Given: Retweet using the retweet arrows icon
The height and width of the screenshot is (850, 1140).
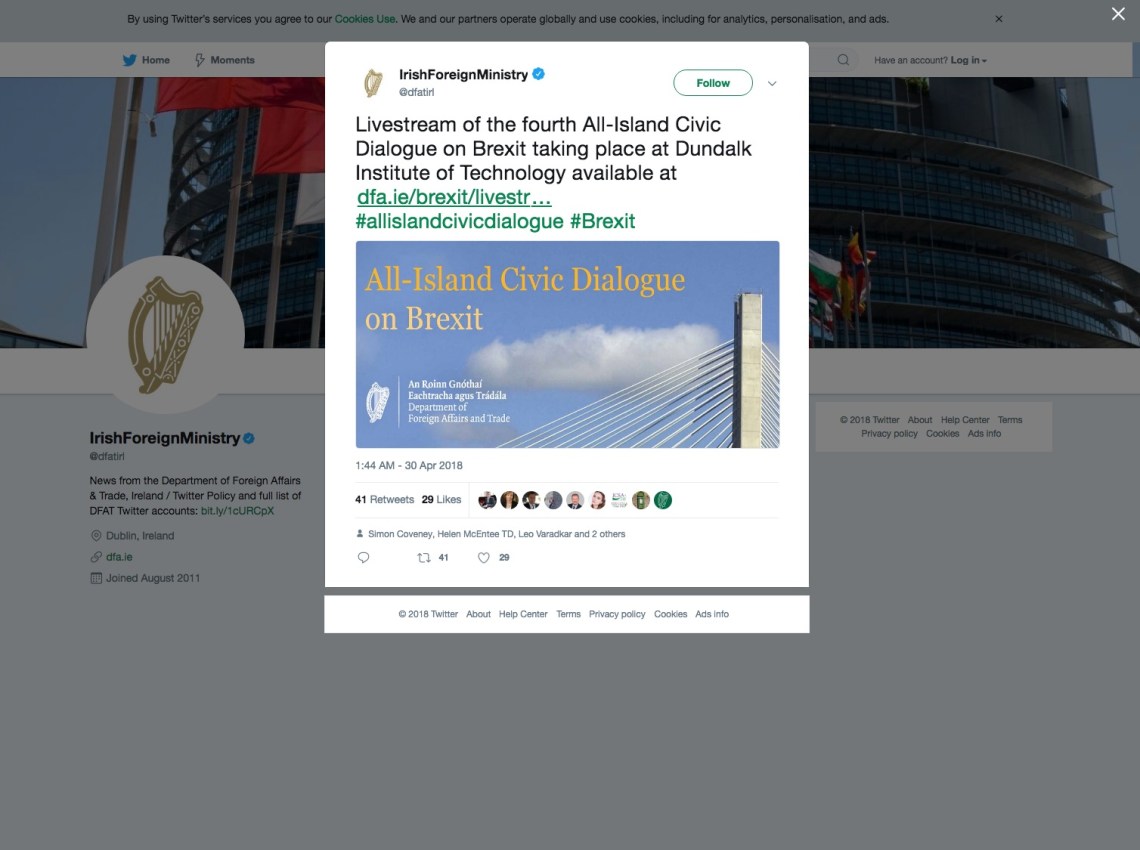Looking at the screenshot, I should (x=423, y=558).
